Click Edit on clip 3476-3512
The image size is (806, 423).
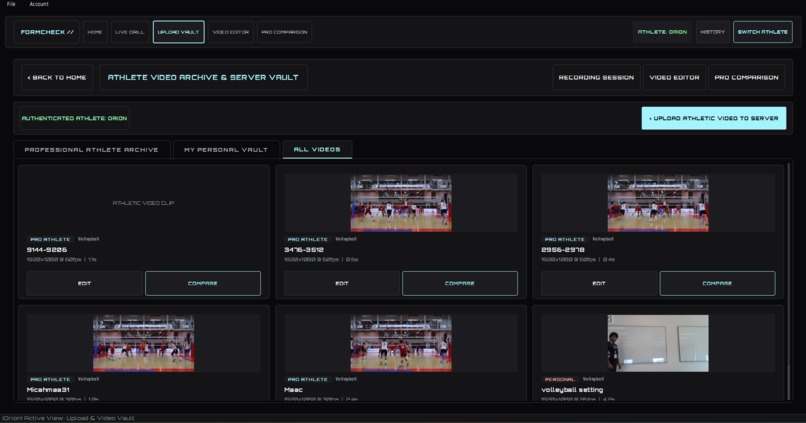(x=342, y=283)
